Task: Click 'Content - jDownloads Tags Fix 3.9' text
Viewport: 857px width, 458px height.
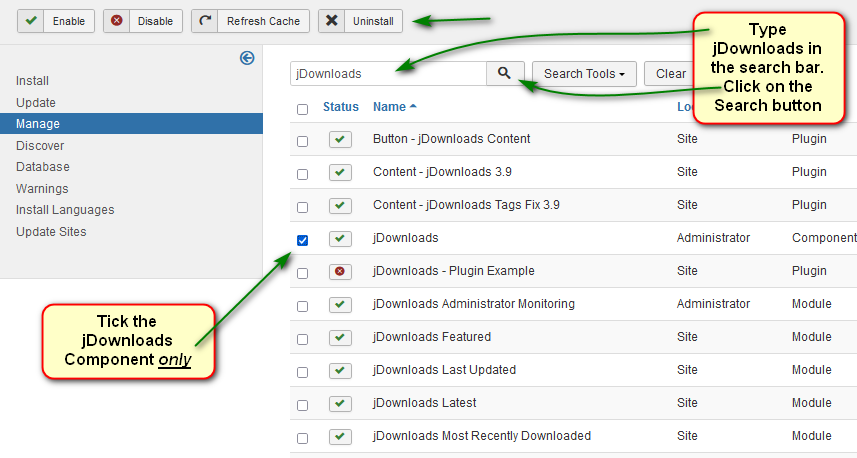Action: (x=466, y=205)
